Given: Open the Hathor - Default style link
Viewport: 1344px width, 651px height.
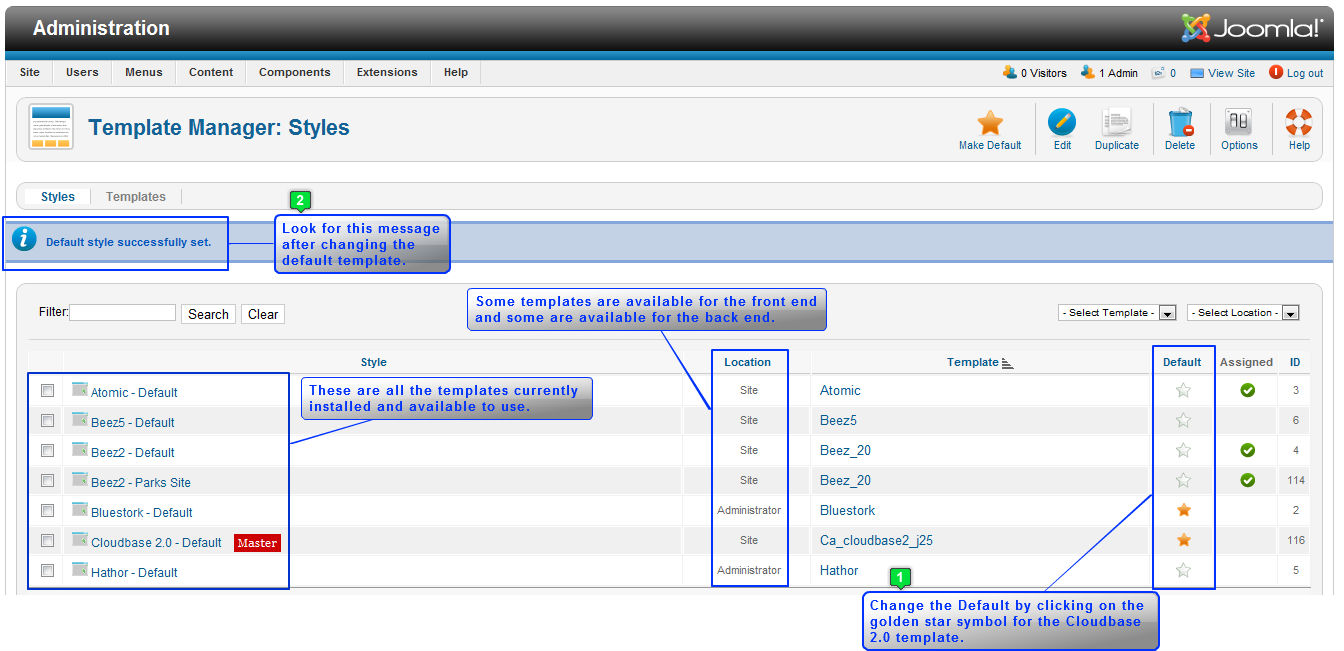Looking at the screenshot, I should tap(134, 573).
